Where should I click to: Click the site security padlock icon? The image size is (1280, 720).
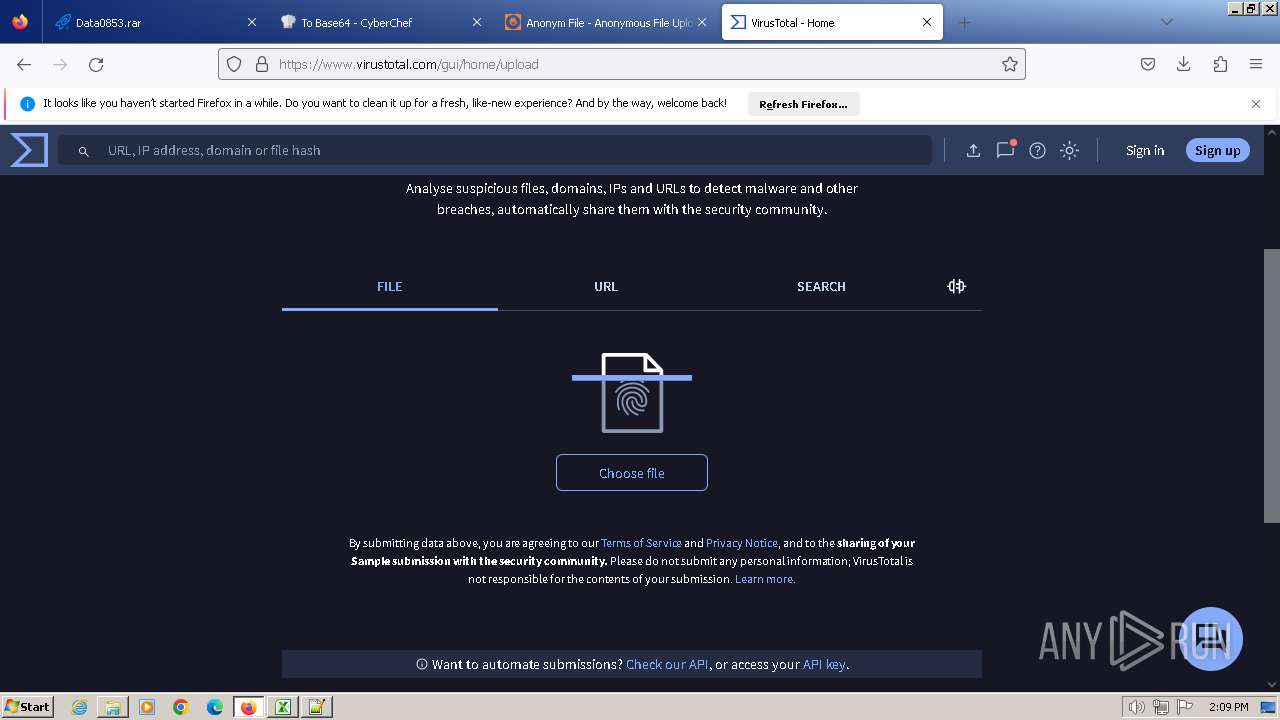point(262,64)
